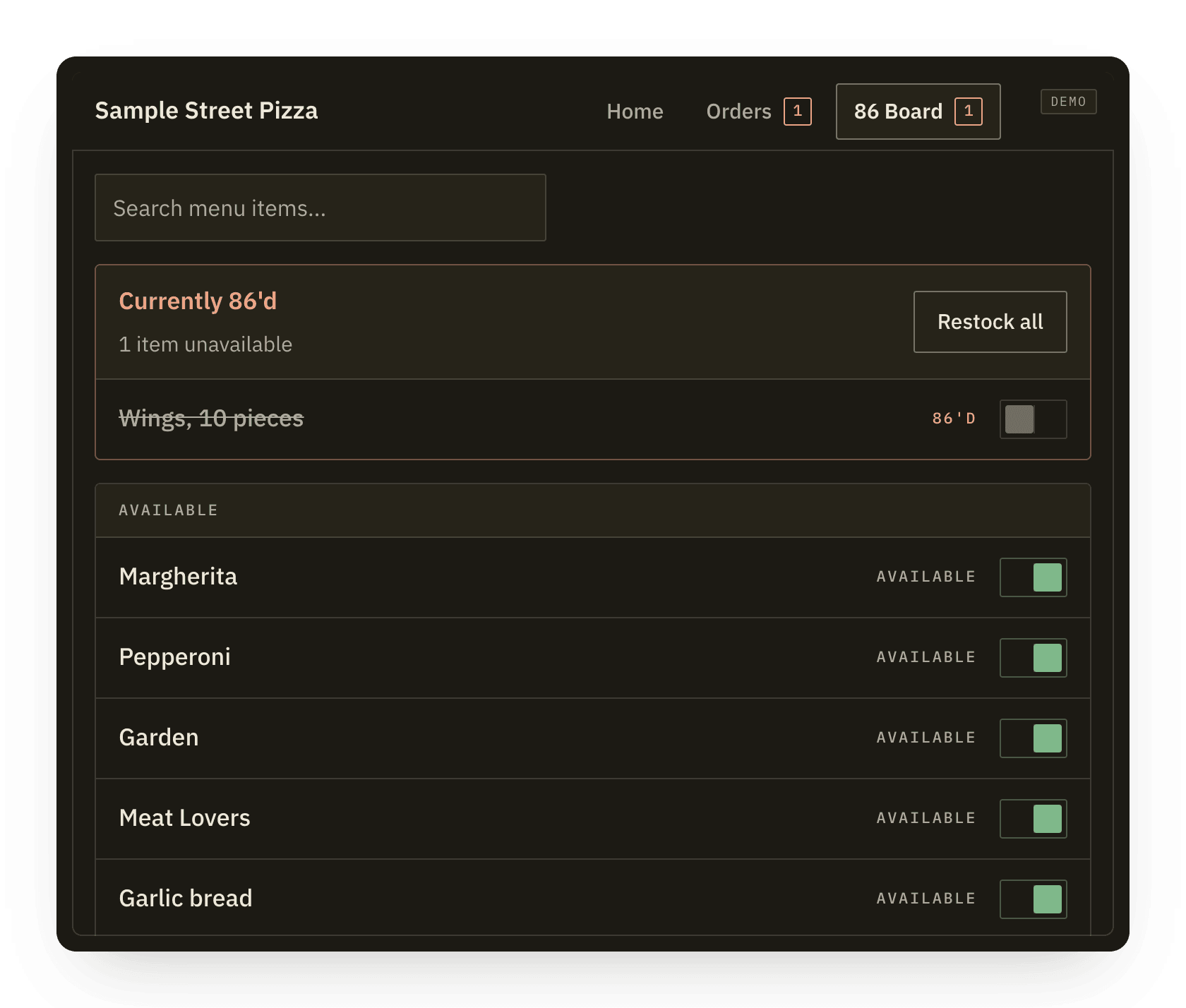The width and height of the screenshot is (1186, 1008).
Task: Select the 86 Board tab
Action: (918, 112)
